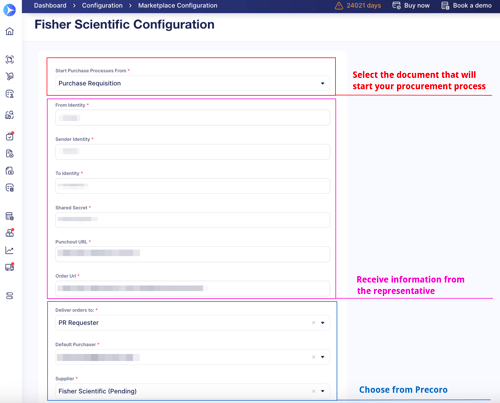The image size is (500, 403).
Task: Click the trial days warning triangle icon
Action: tap(339, 6)
